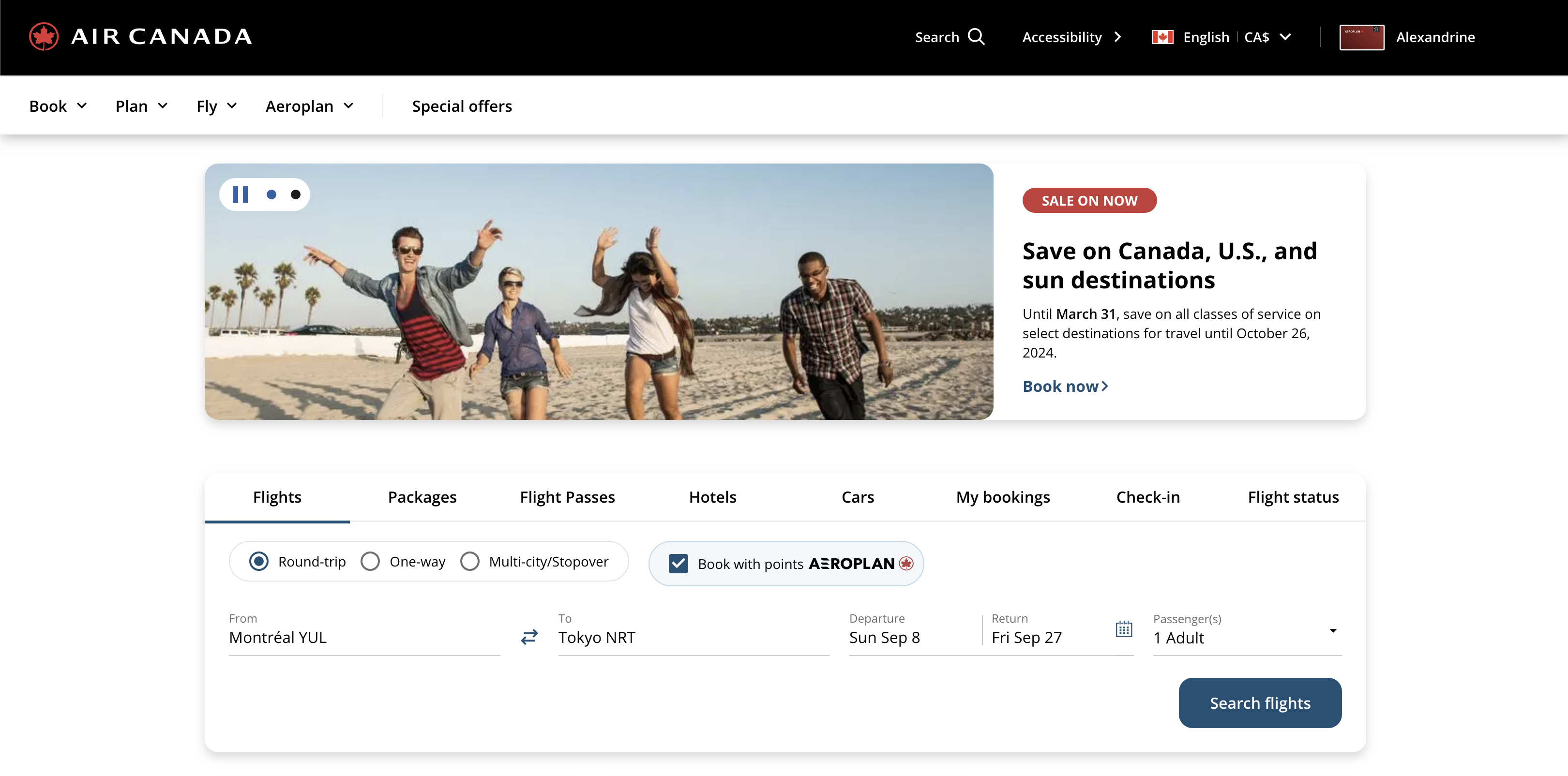Click the Air Canada maple leaf logo

[44, 36]
